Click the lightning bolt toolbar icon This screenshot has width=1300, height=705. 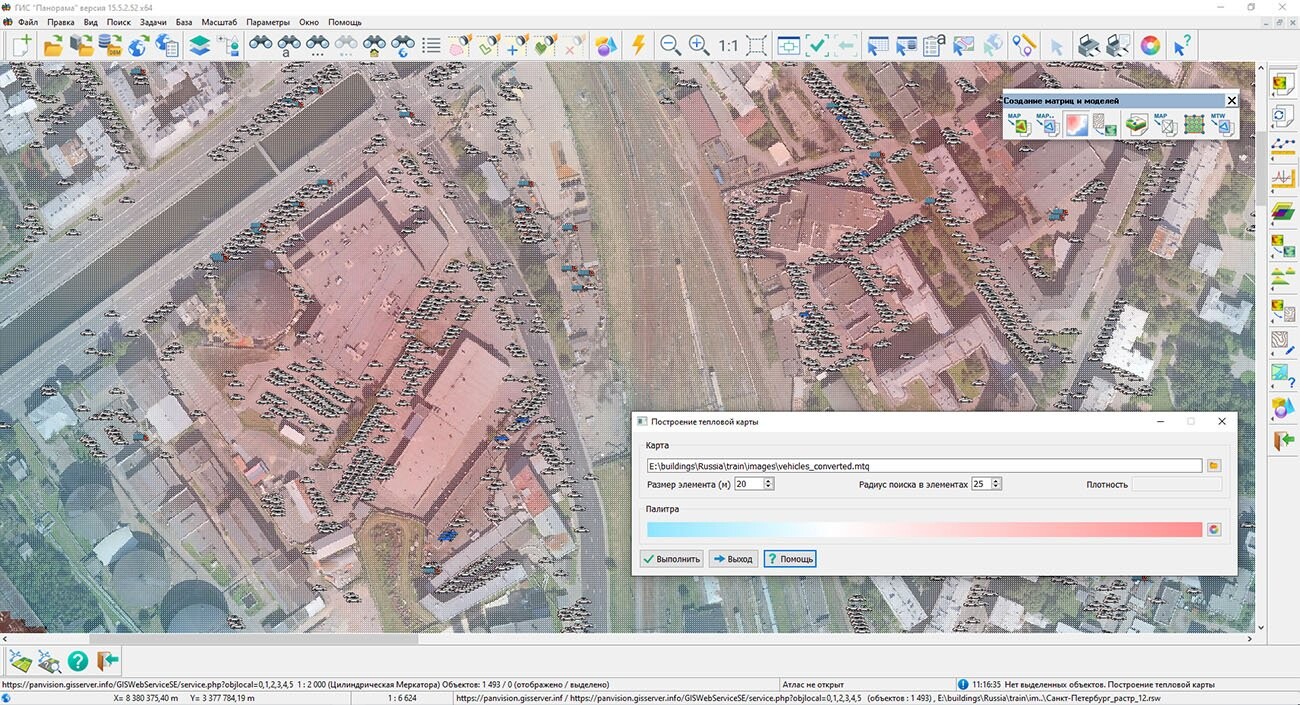pos(638,45)
